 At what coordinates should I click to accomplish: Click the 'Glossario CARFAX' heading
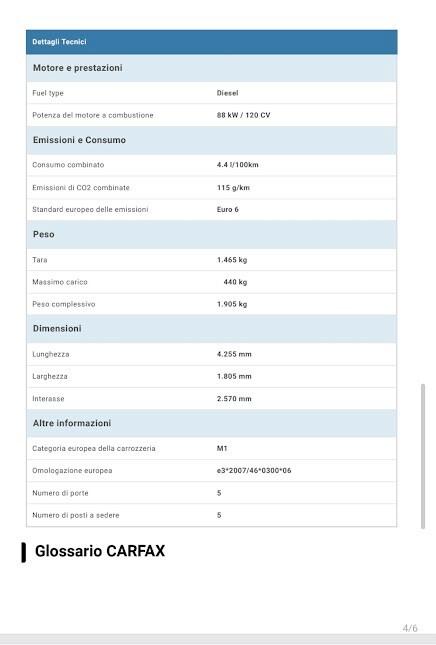100,551
